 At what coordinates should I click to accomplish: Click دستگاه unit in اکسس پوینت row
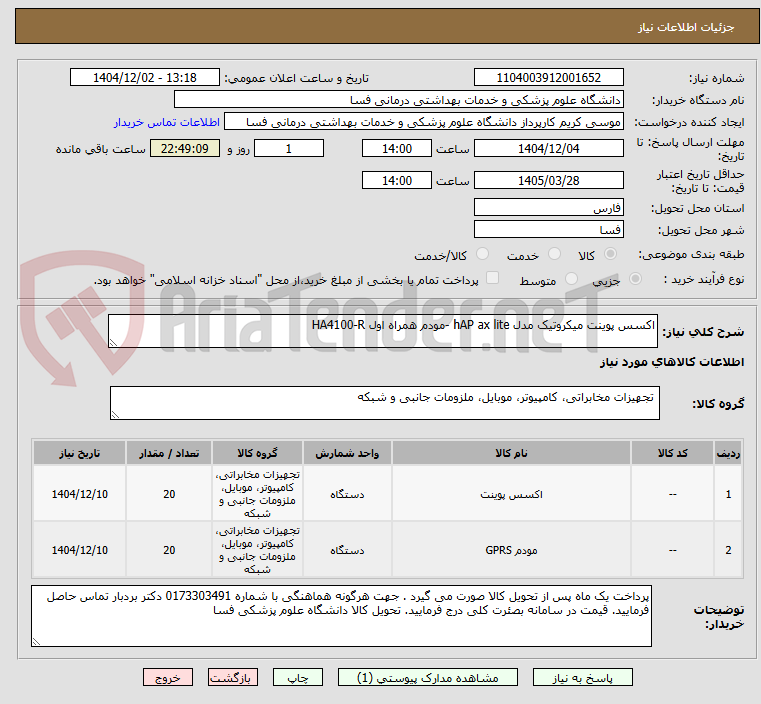tap(347, 494)
